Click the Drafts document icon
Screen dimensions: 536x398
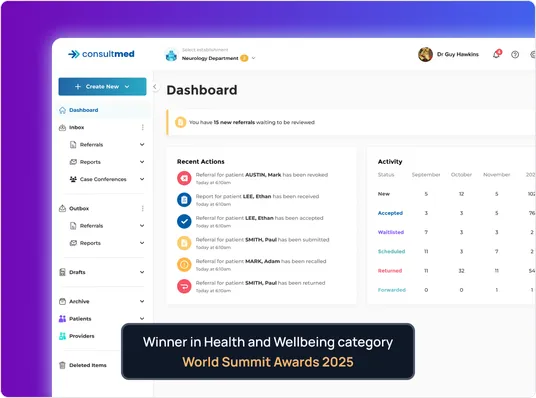[62, 272]
